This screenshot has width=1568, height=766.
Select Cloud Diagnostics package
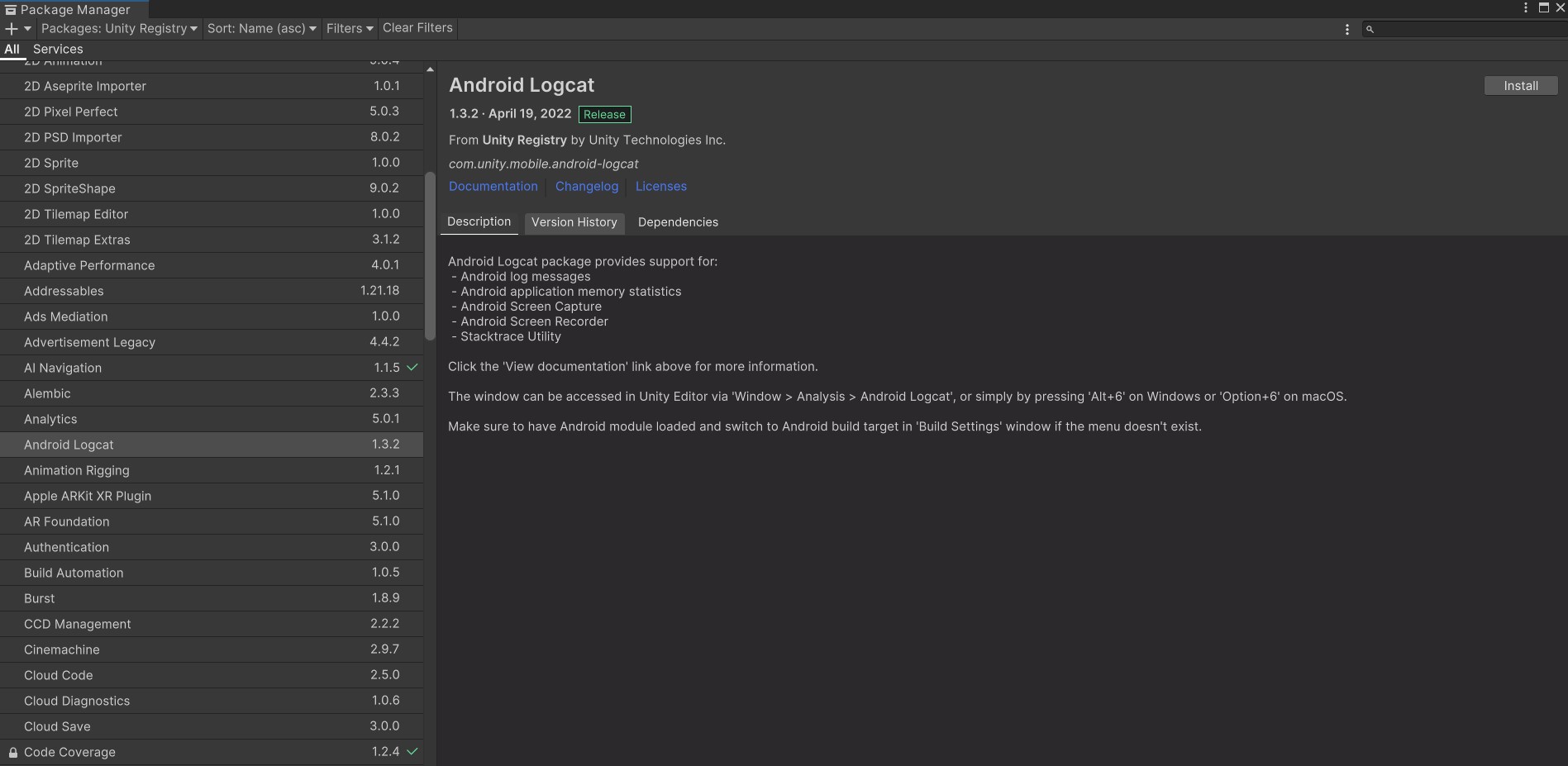tap(212, 701)
